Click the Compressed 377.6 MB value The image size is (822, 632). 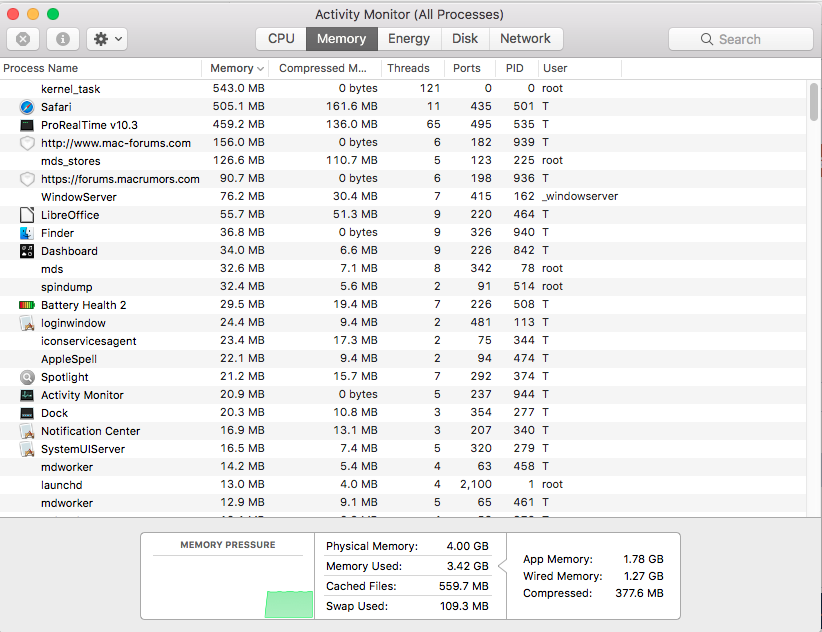639,593
